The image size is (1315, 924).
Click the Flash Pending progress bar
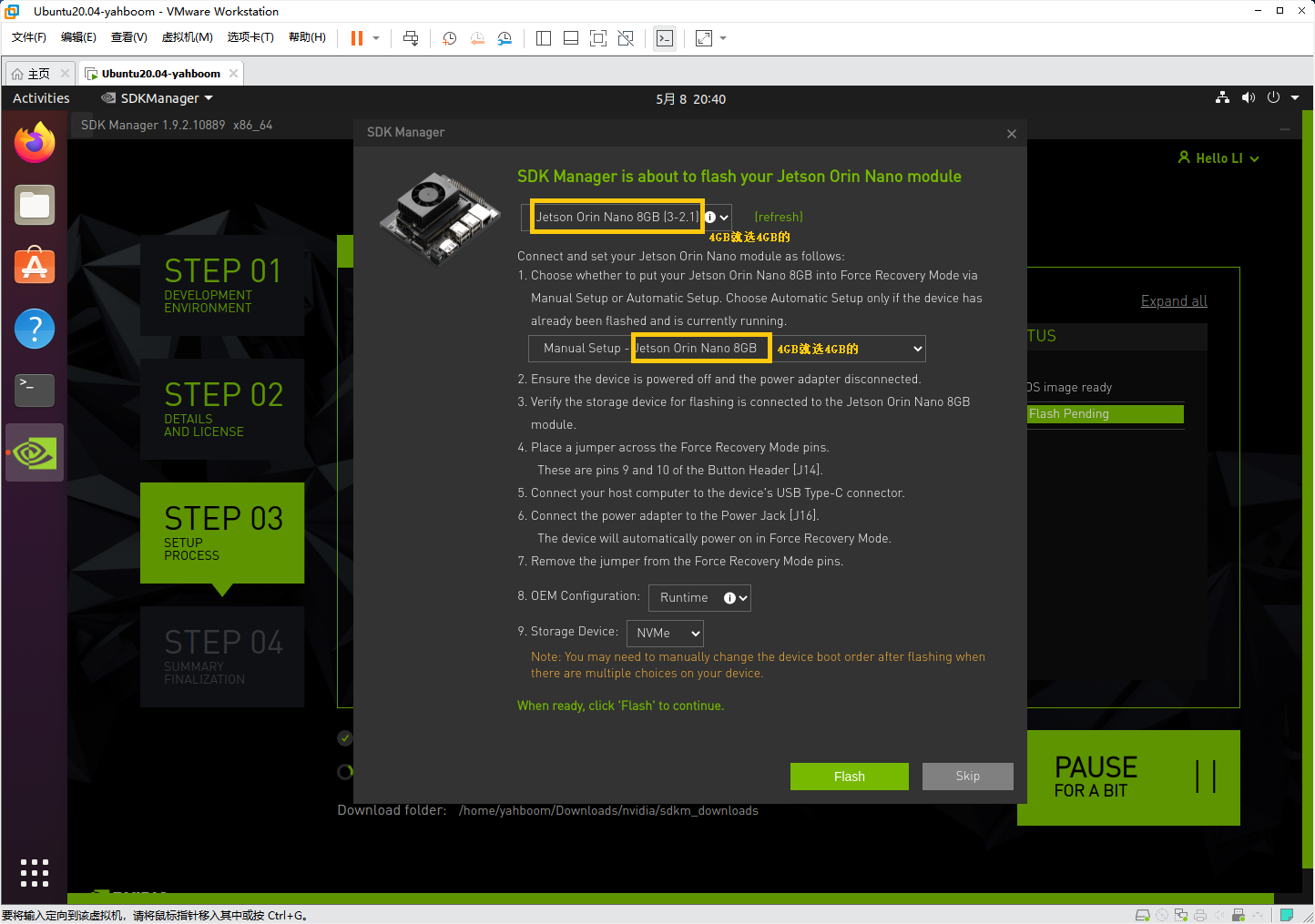[1105, 414]
